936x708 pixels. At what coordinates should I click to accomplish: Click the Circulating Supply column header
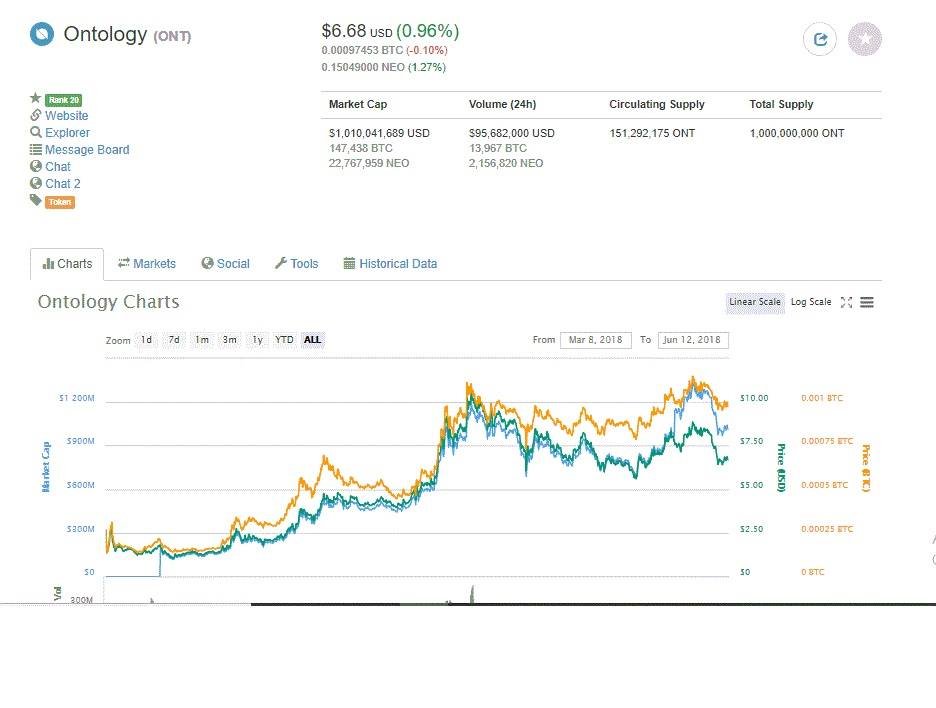coord(657,104)
